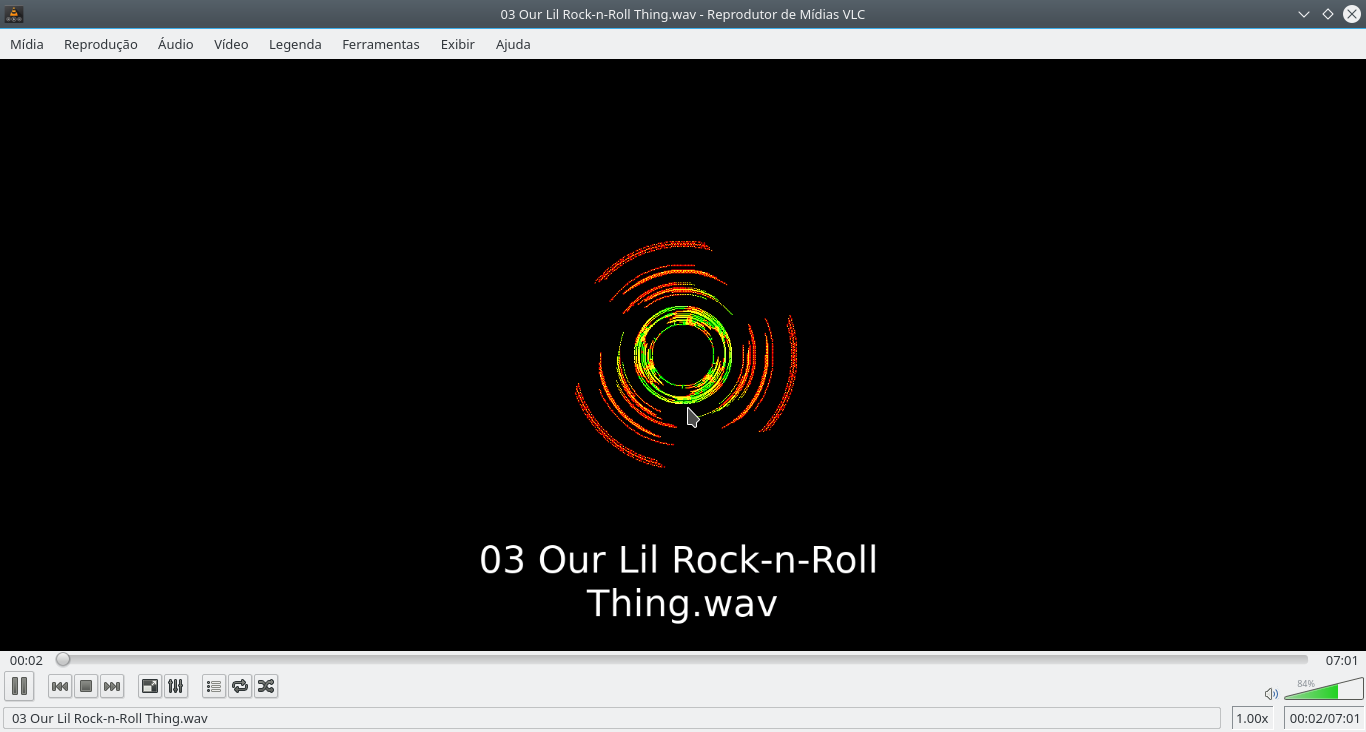The image size is (1366, 732).
Task: Click the playback progress seek bar
Action: pos(683,659)
